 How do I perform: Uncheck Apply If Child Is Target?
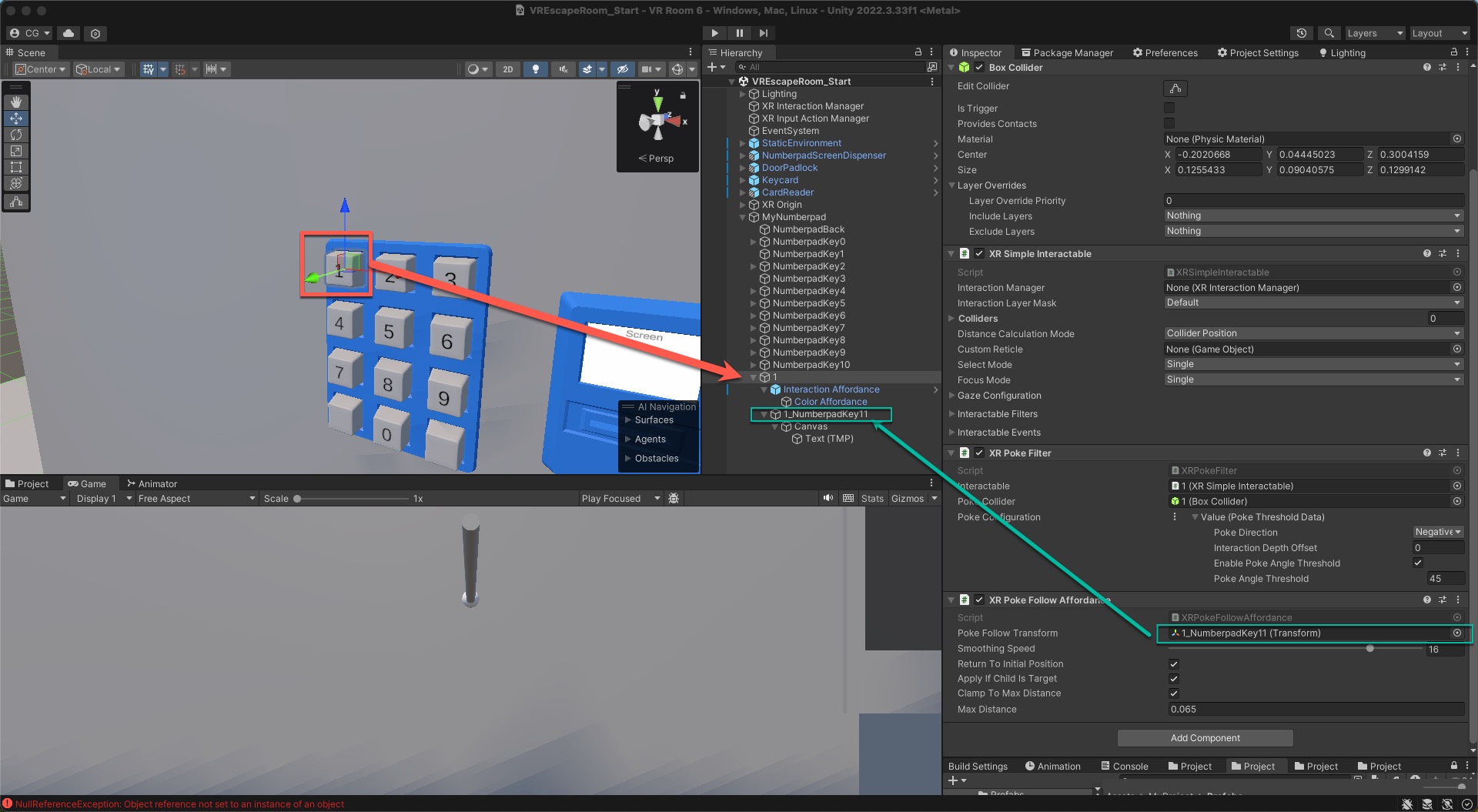[x=1174, y=678]
